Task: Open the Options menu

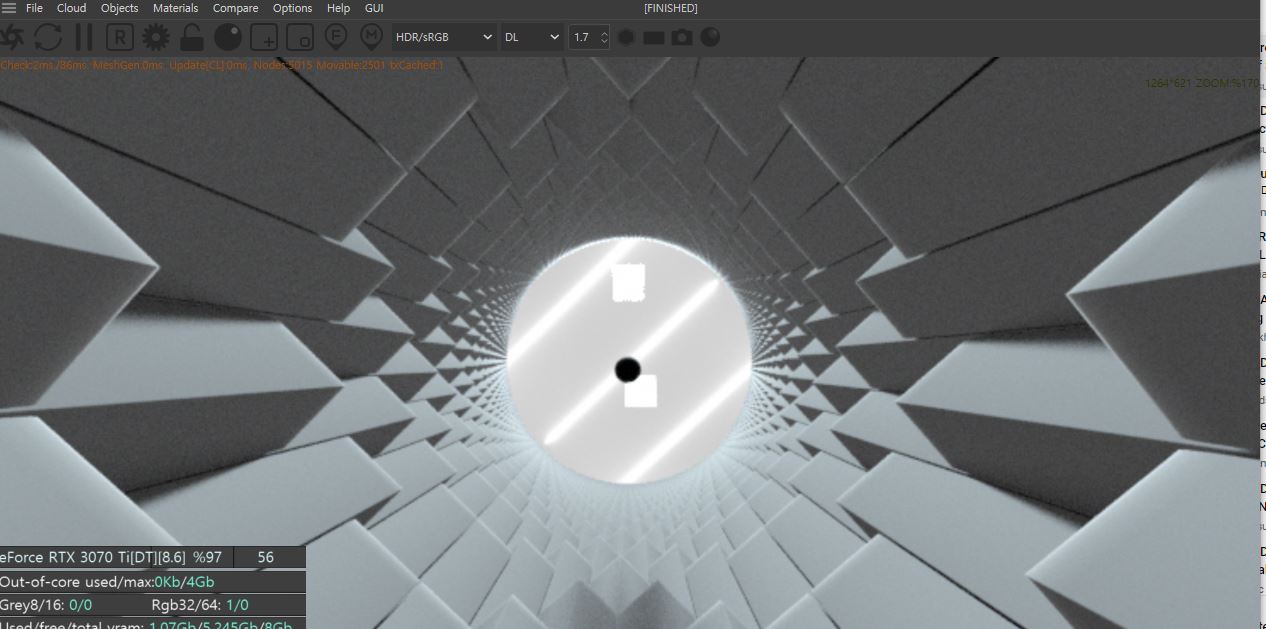Action: 293,8
